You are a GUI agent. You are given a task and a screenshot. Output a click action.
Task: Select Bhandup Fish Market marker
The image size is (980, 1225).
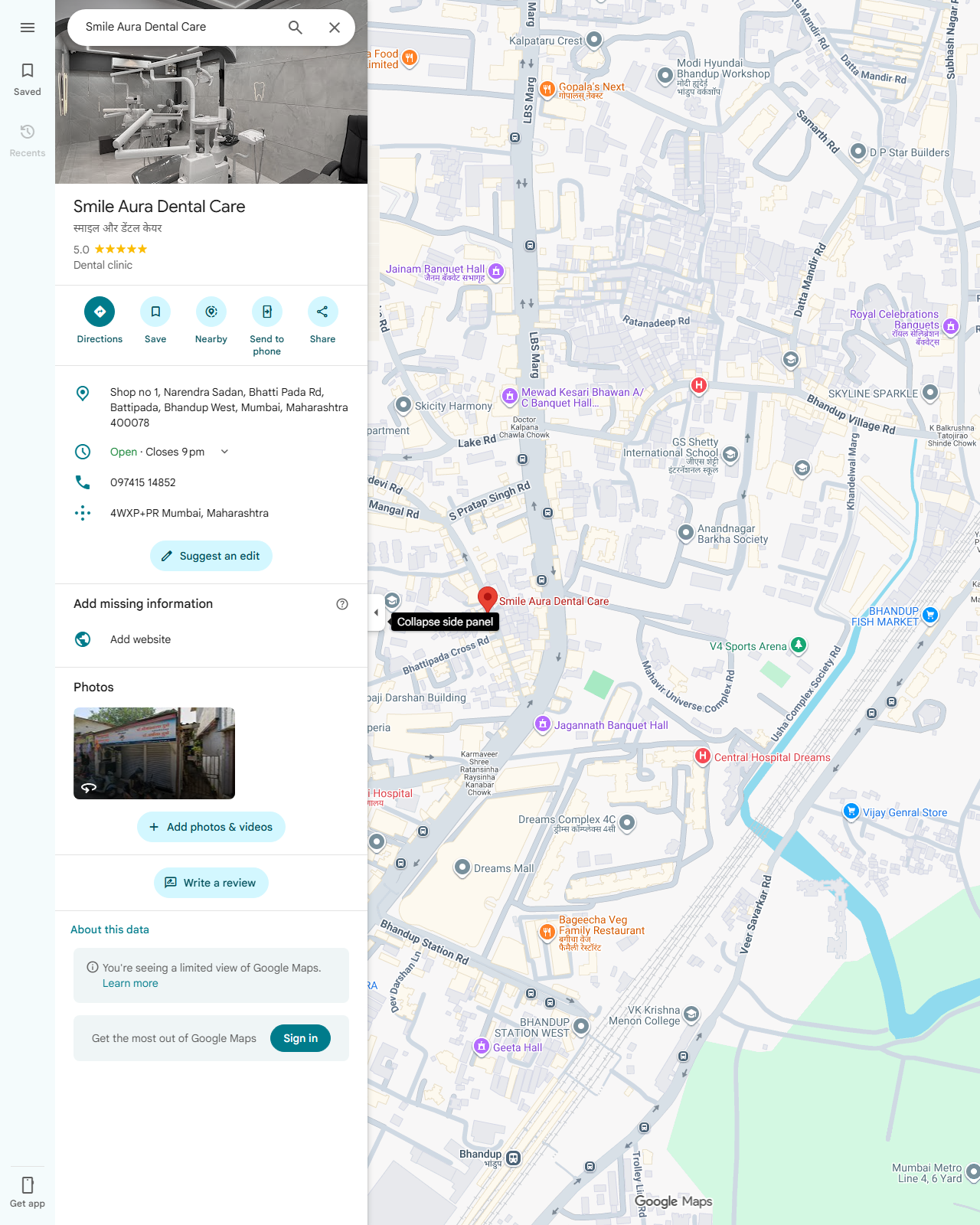(x=930, y=614)
